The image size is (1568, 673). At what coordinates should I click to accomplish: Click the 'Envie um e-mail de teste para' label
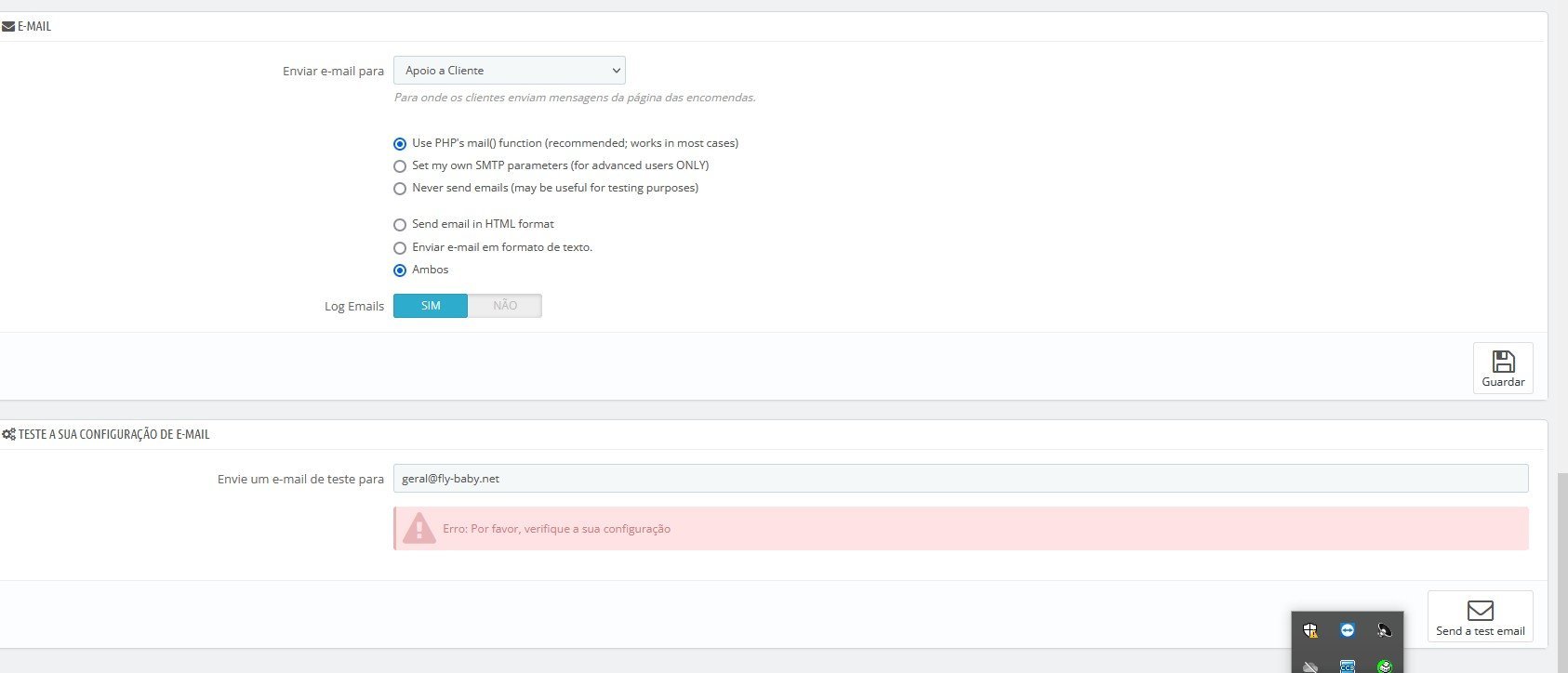point(300,480)
